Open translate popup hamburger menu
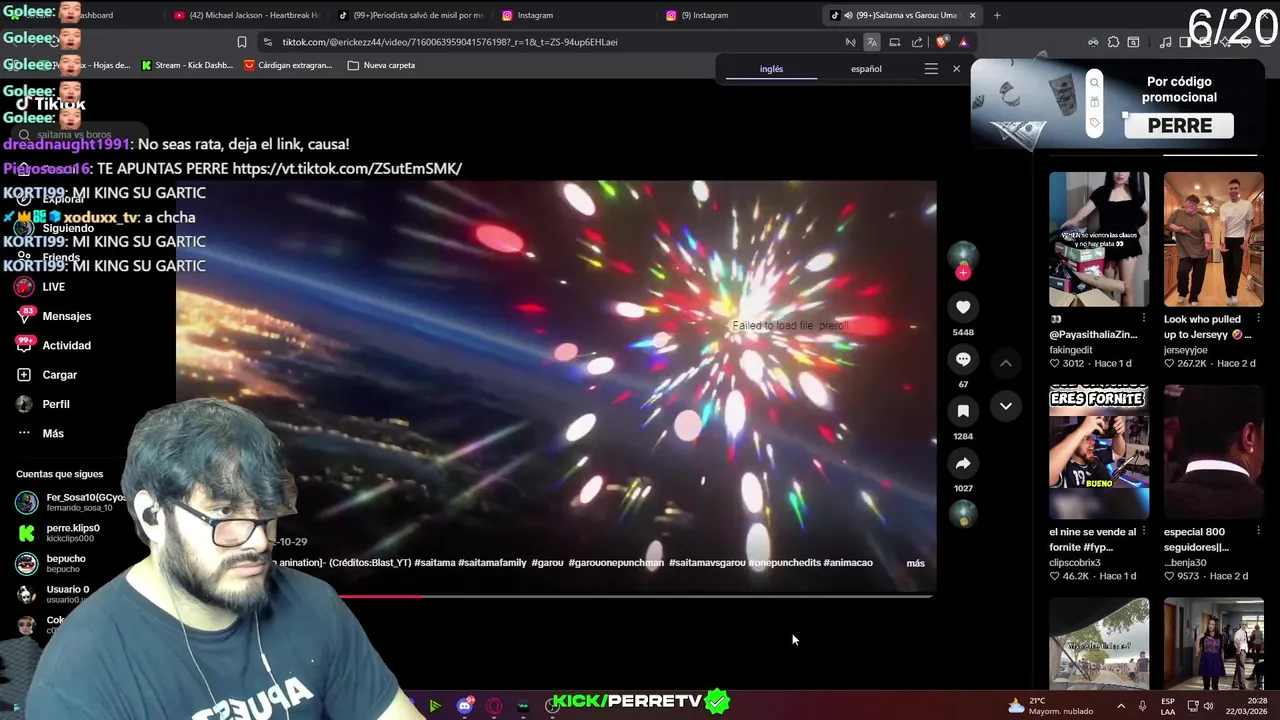Viewport: 1280px width, 720px height. [x=931, y=69]
